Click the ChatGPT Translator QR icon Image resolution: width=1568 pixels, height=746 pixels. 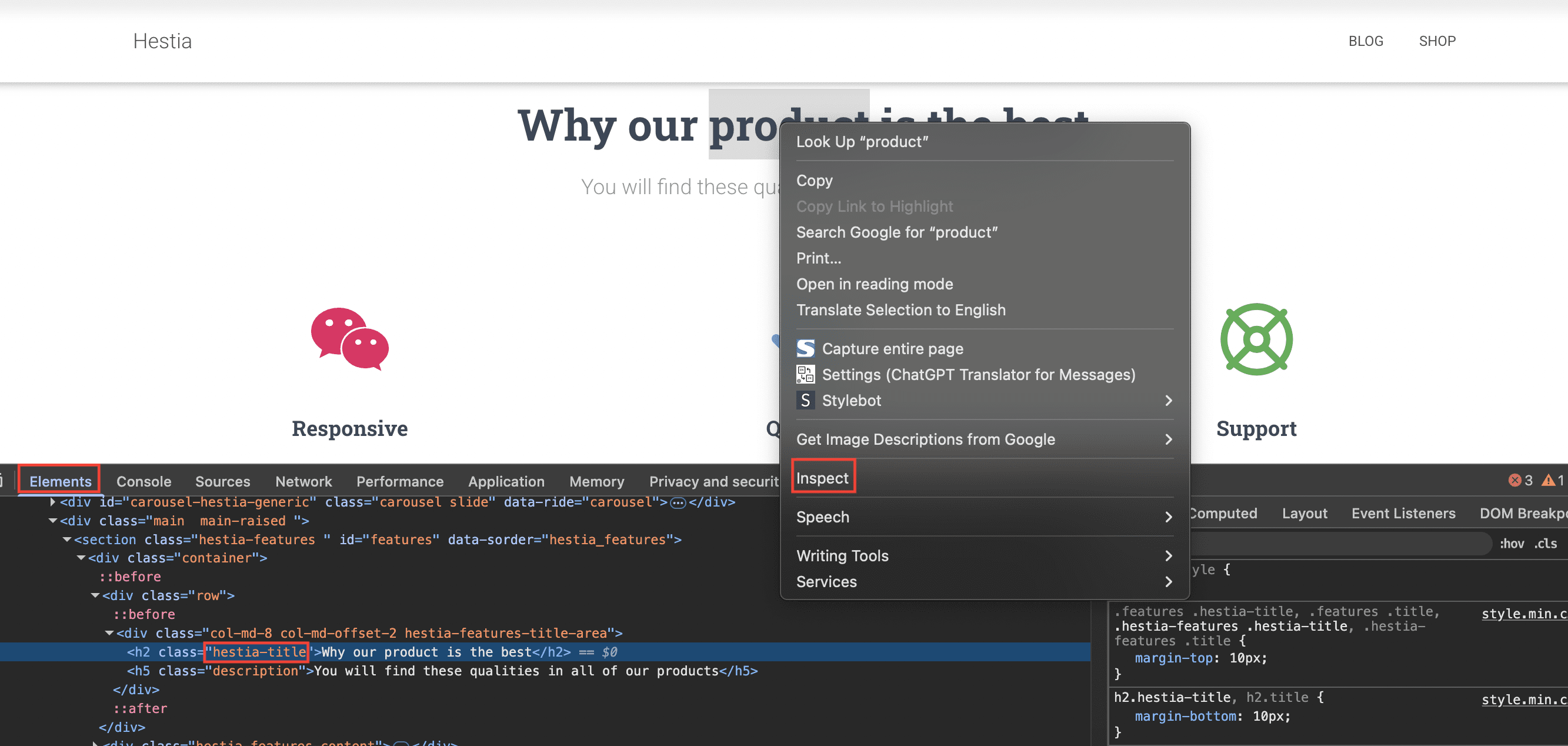pos(805,374)
